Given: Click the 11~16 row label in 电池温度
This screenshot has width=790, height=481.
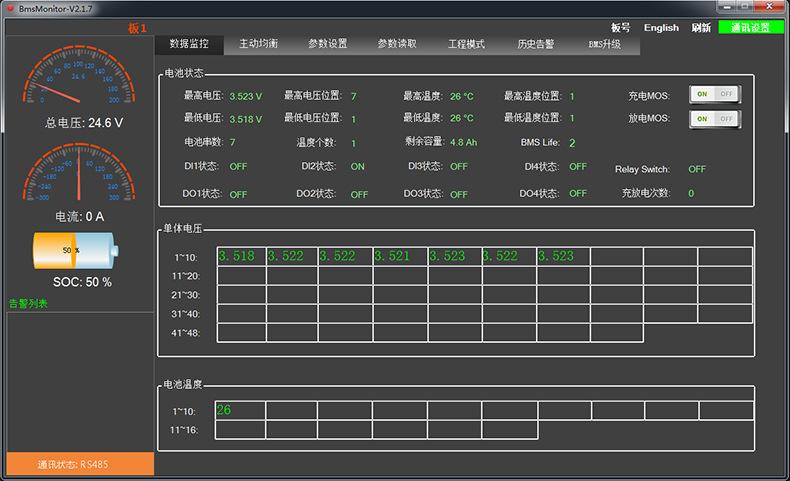Looking at the screenshot, I should pyautogui.click(x=184, y=430).
